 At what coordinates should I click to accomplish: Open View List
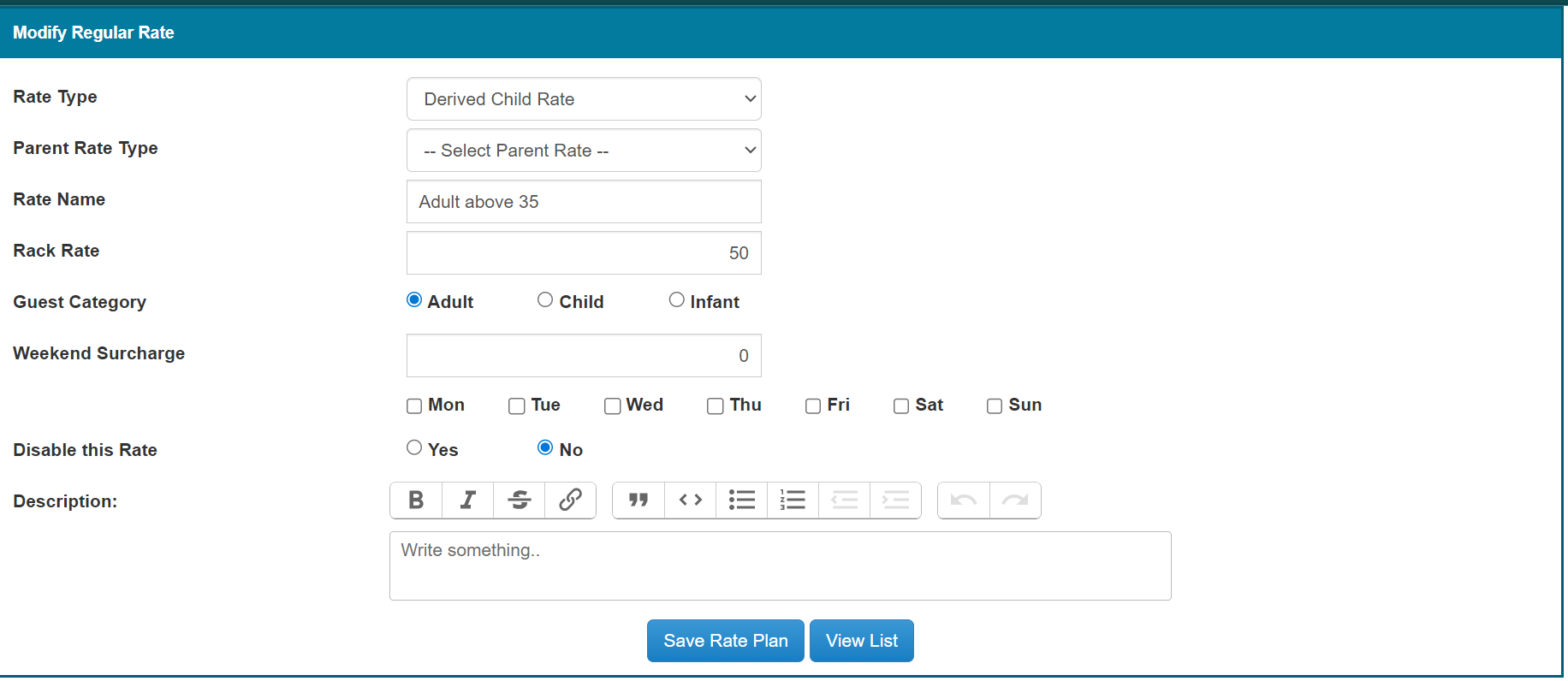click(861, 641)
